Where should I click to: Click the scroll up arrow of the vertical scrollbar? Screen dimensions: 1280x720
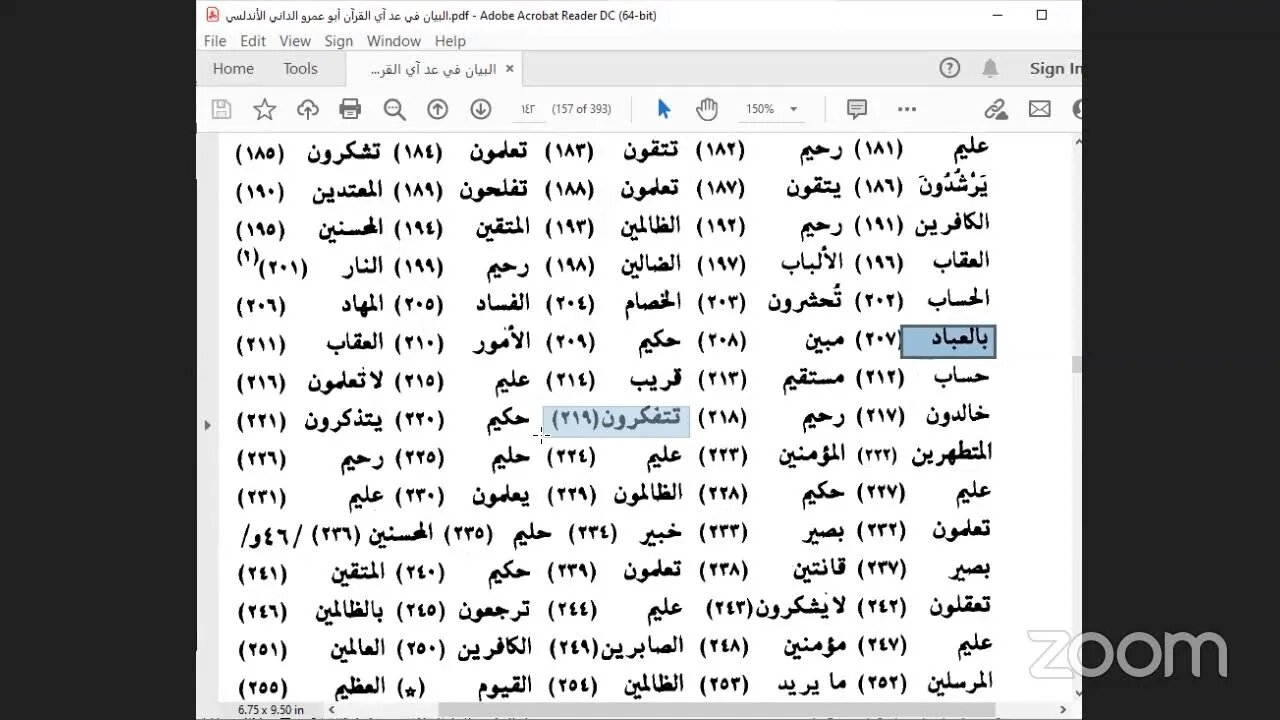click(1076, 142)
